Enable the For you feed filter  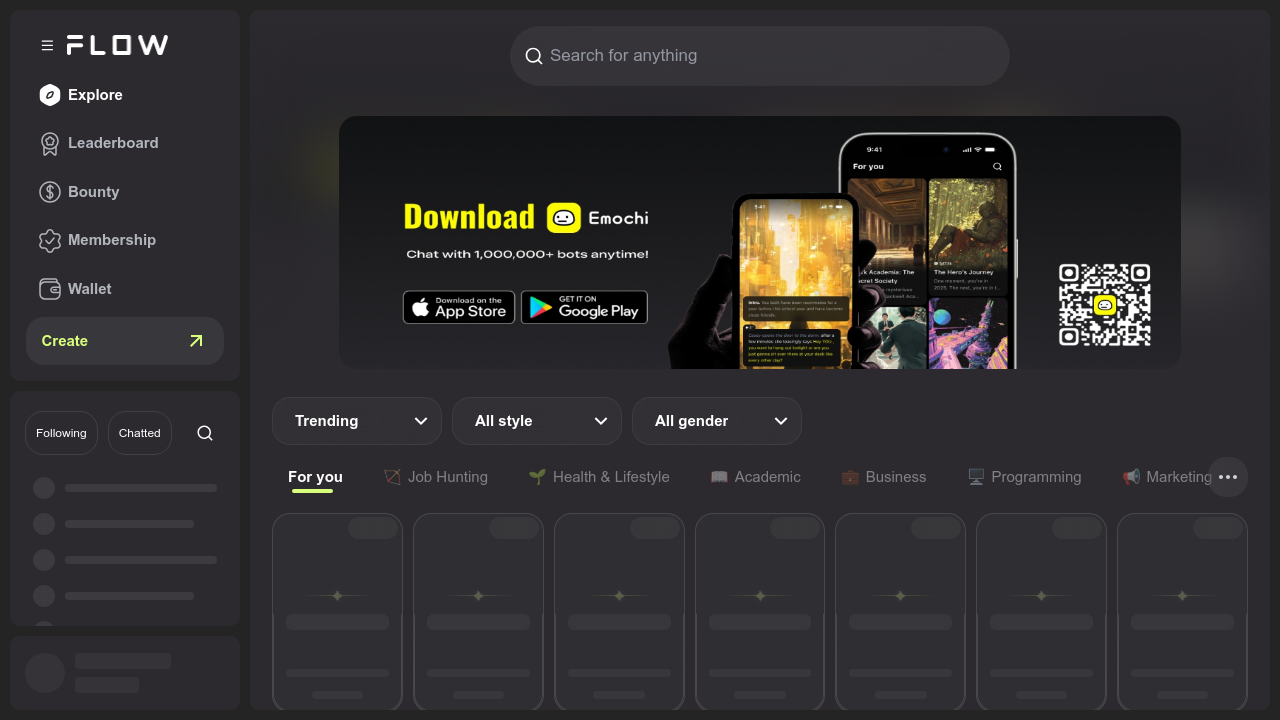(315, 477)
